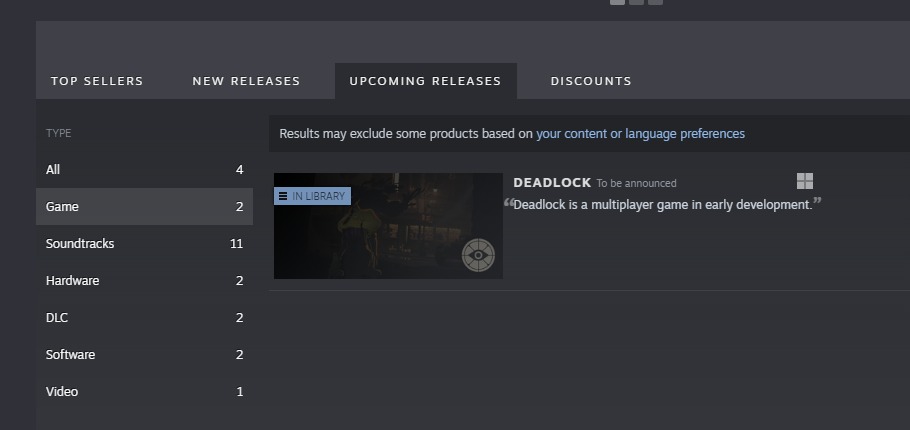The width and height of the screenshot is (910, 430).
Task: Filter by type All
Action: click(x=144, y=170)
